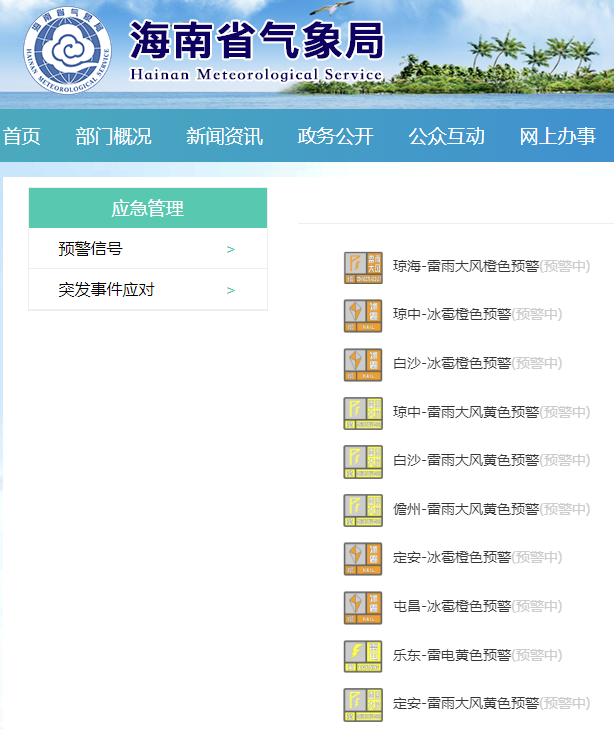614x729 pixels.
Task: Click the 海南省气象局 site title
Action: (x=257, y=41)
